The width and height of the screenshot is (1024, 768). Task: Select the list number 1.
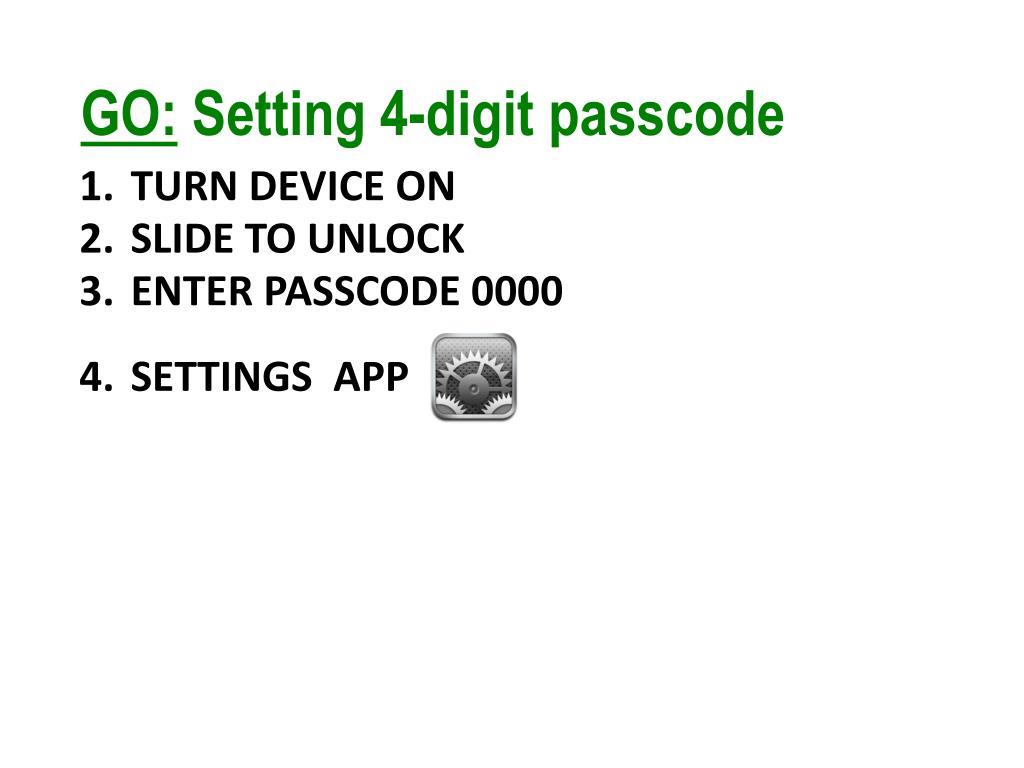pos(97,187)
